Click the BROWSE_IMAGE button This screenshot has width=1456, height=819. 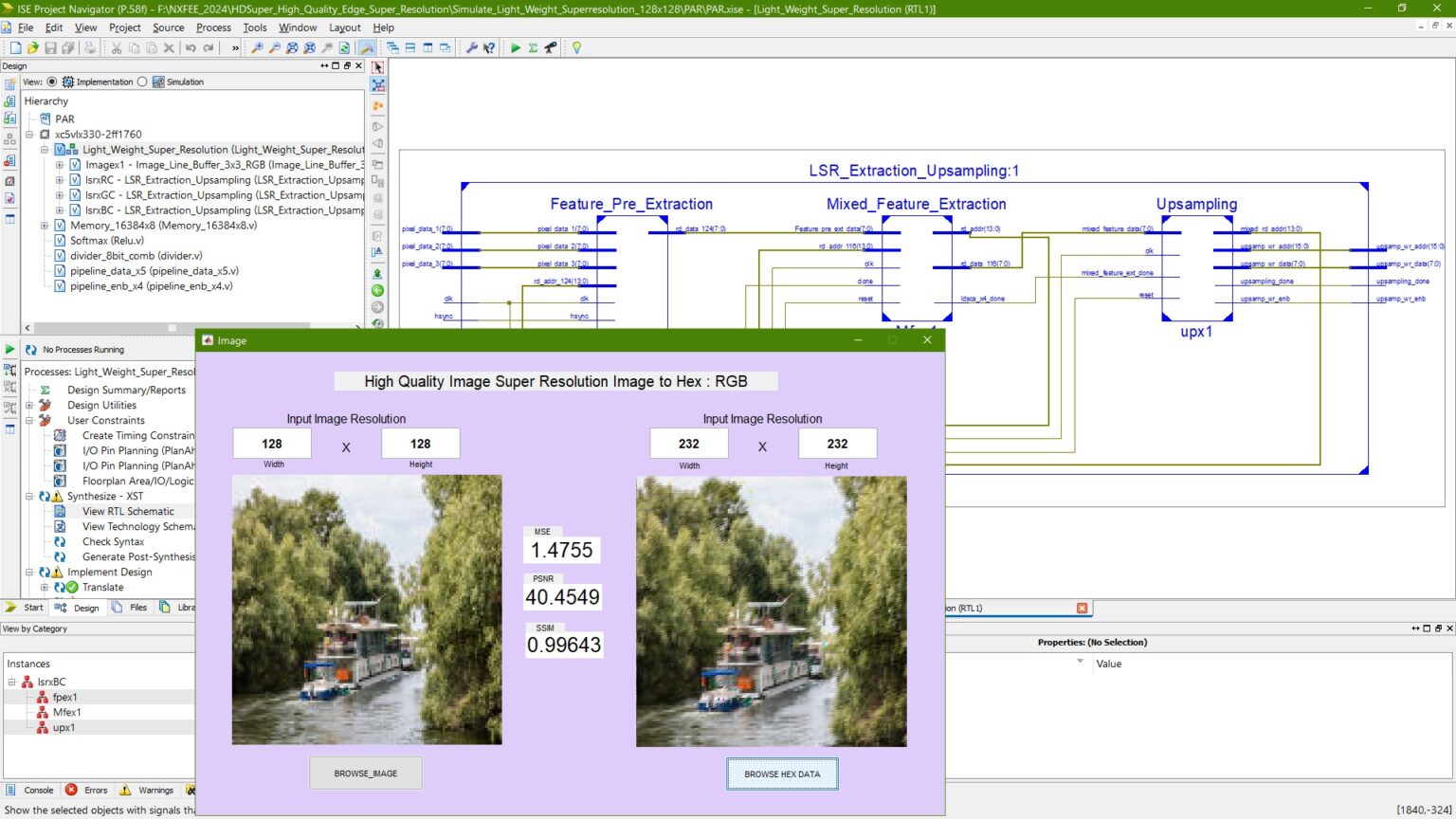[x=365, y=773]
